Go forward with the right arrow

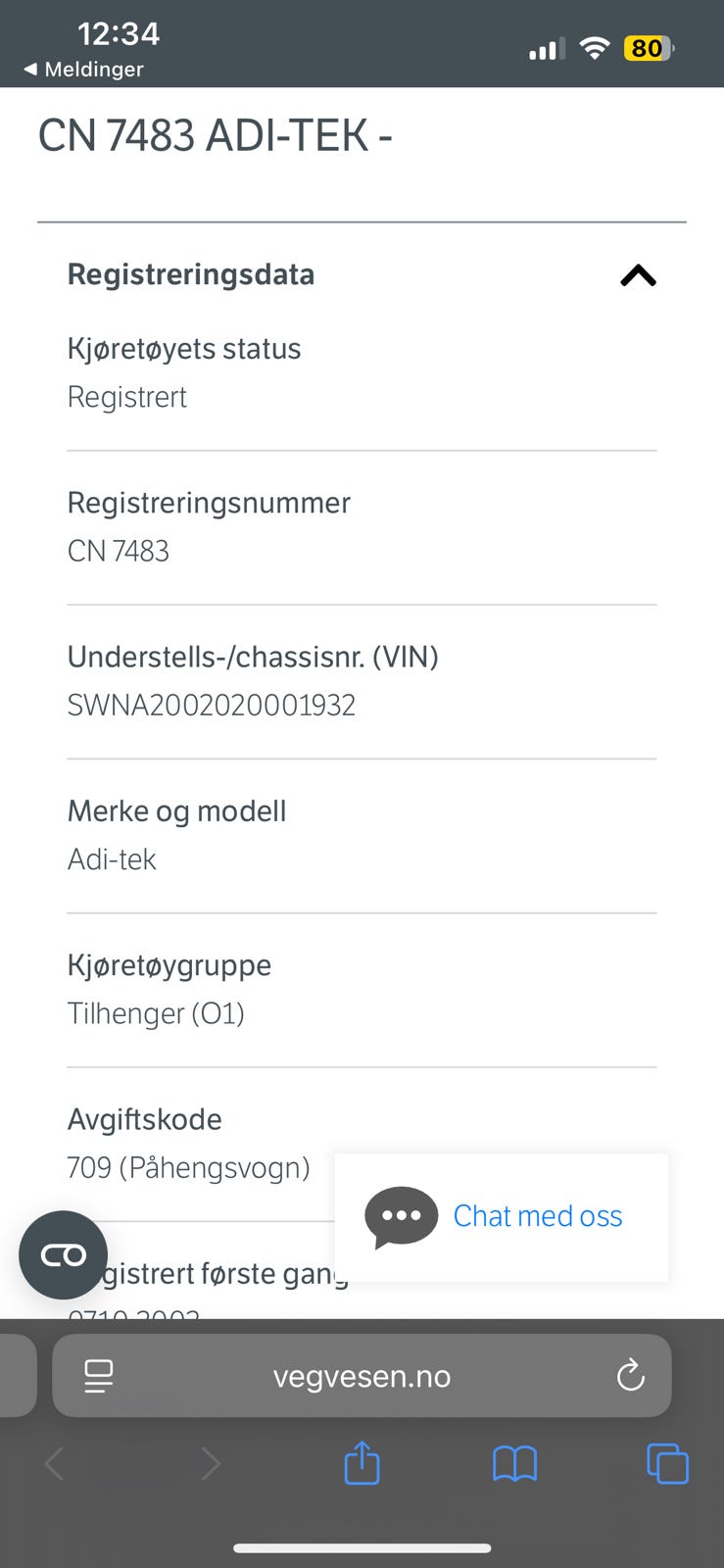[x=210, y=1464]
